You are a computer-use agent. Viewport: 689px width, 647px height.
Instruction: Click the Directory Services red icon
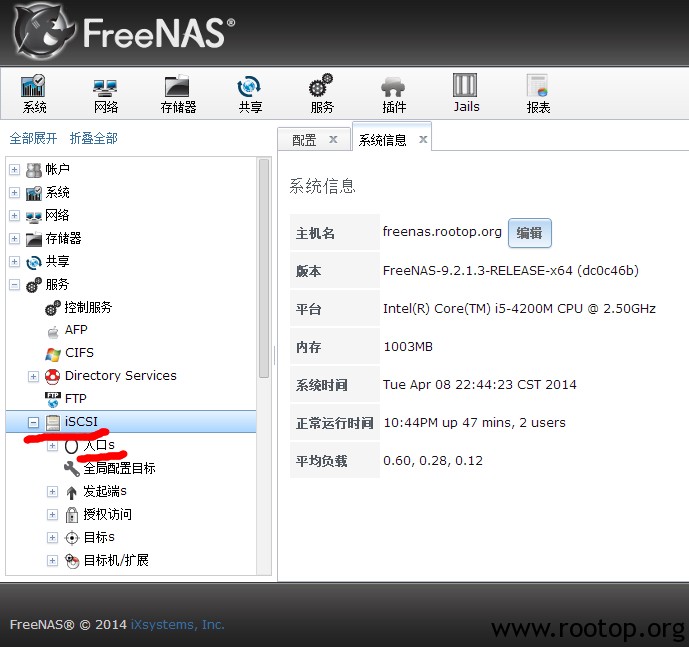(53, 377)
